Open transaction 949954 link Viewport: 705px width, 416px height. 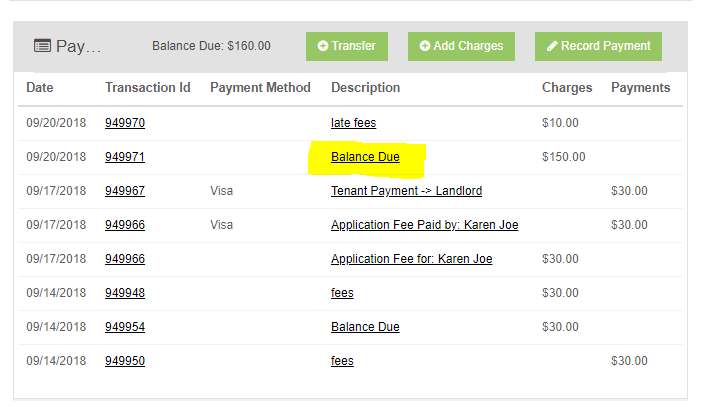(125, 327)
